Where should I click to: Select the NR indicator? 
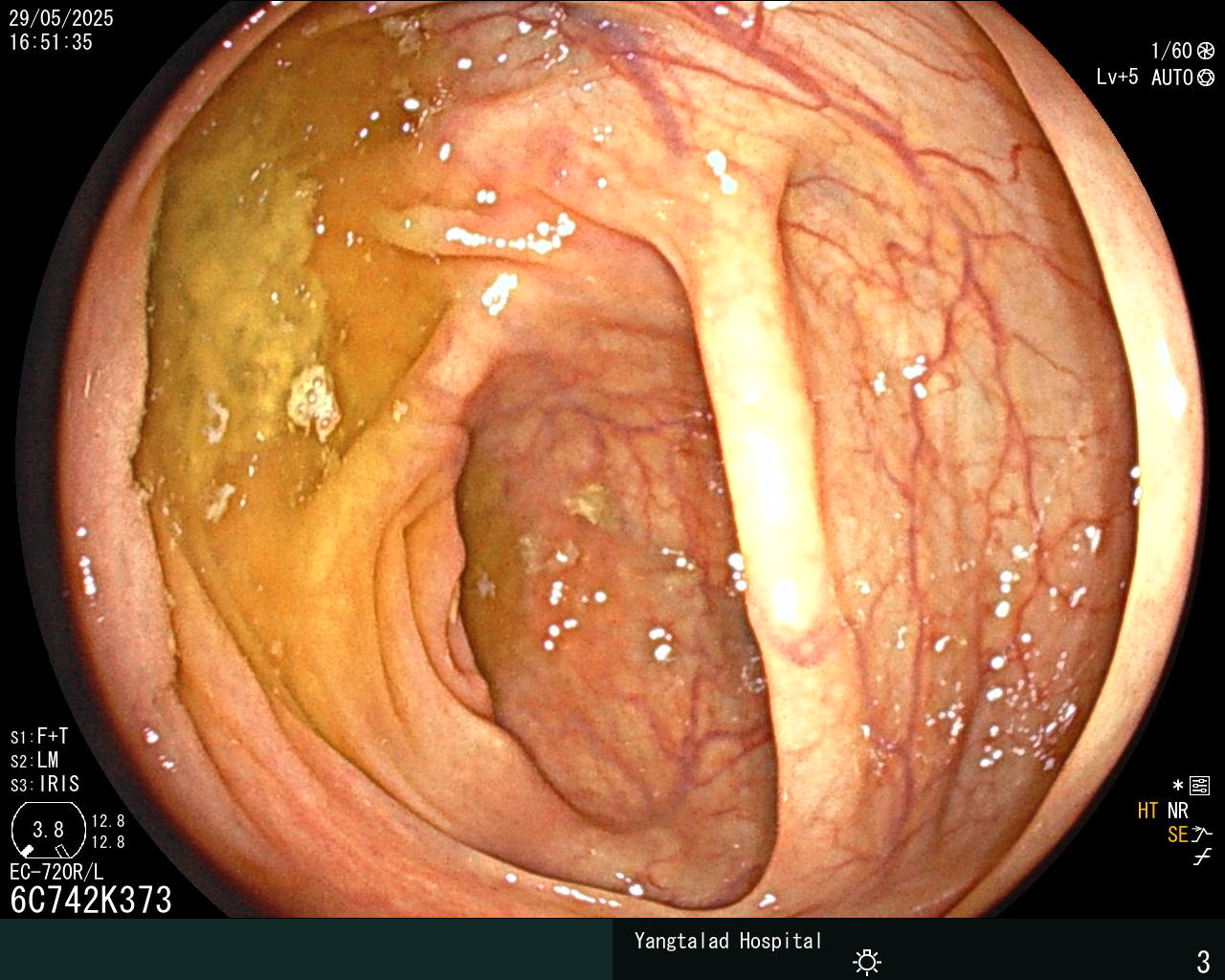(1177, 811)
